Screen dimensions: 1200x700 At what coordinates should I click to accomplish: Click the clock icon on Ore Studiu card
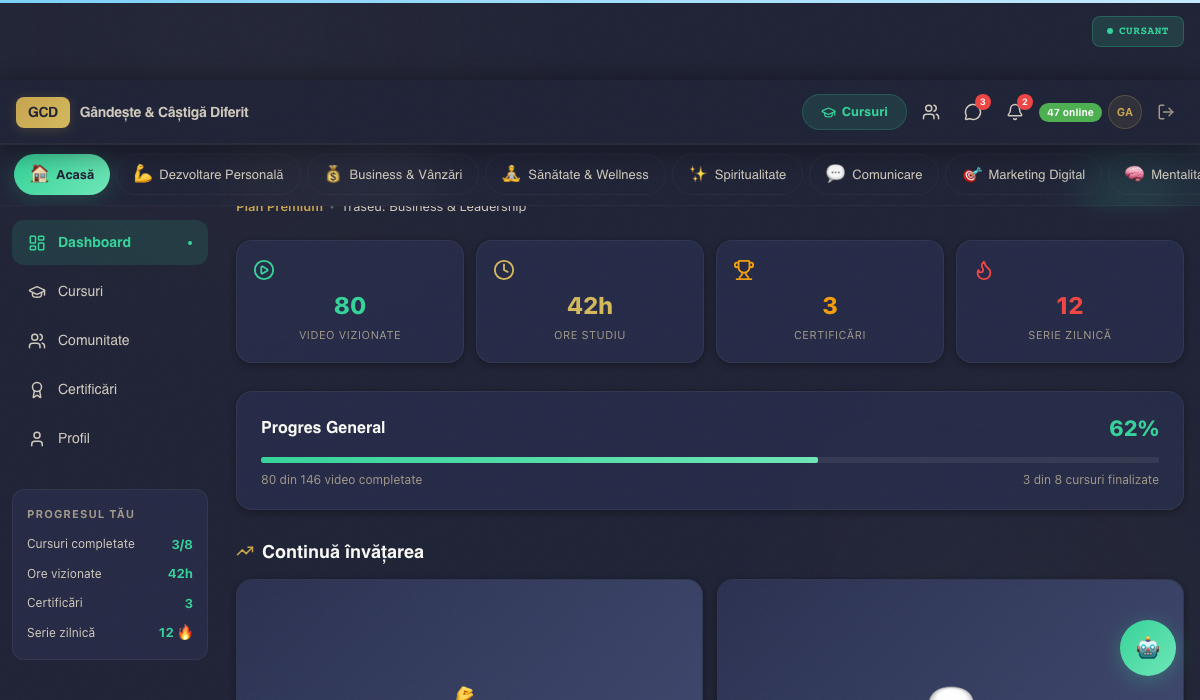(x=504, y=270)
